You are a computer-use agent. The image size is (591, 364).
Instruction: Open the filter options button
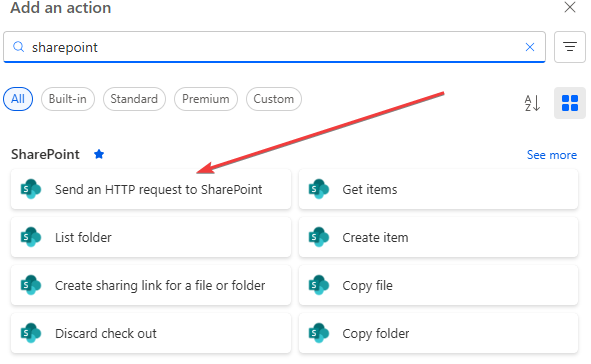tap(570, 47)
